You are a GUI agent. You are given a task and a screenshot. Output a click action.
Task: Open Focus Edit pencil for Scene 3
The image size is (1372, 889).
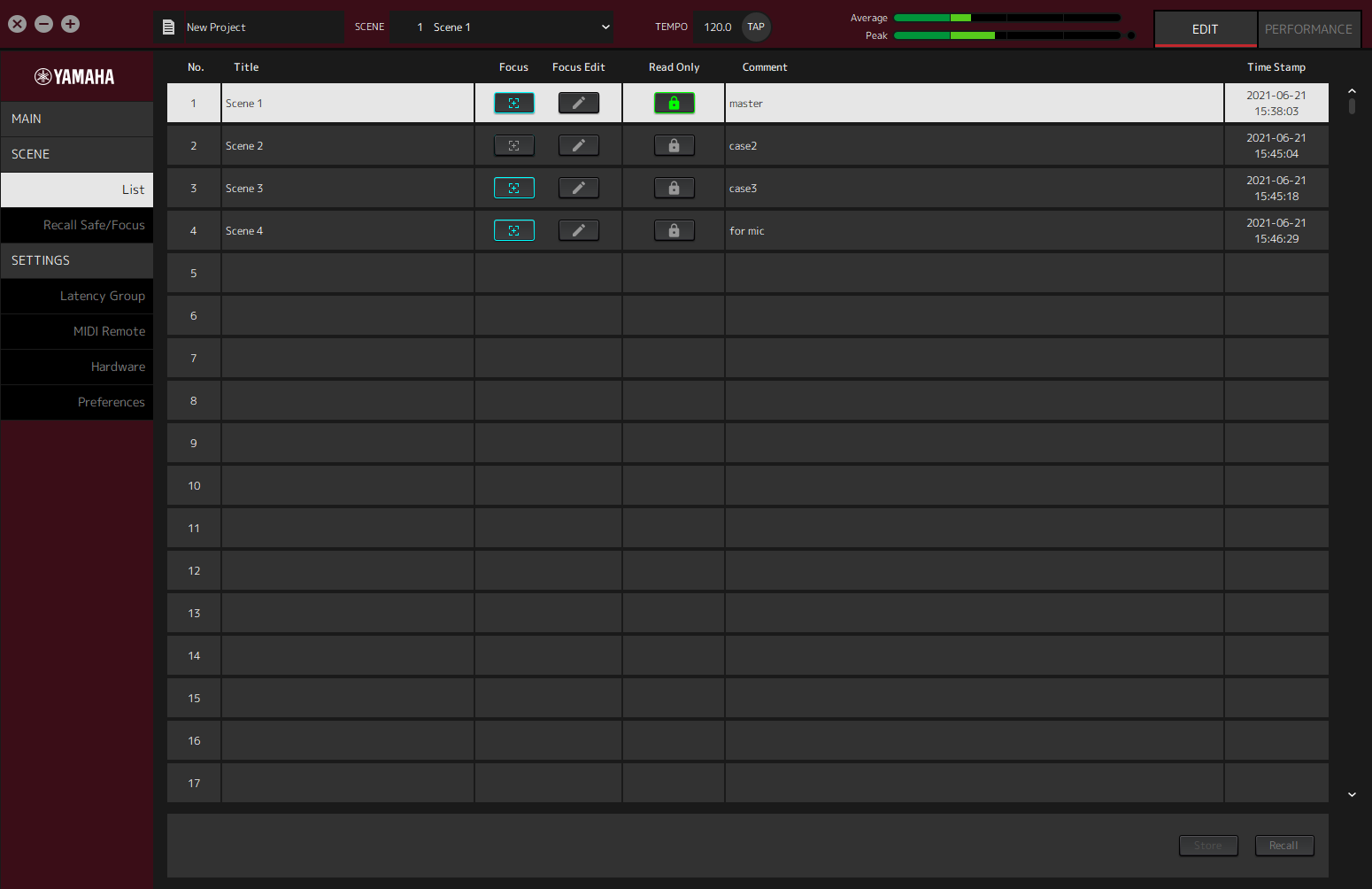coord(579,188)
